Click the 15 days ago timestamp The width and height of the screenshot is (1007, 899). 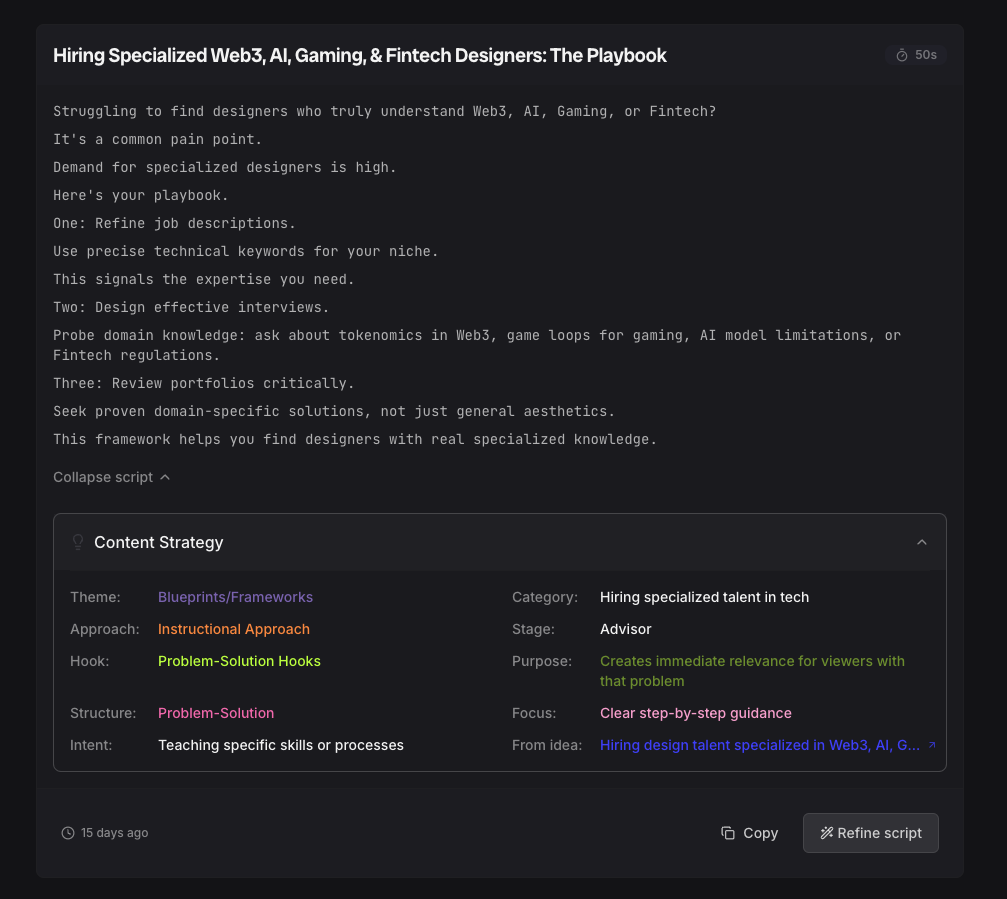pyautogui.click(x=114, y=833)
